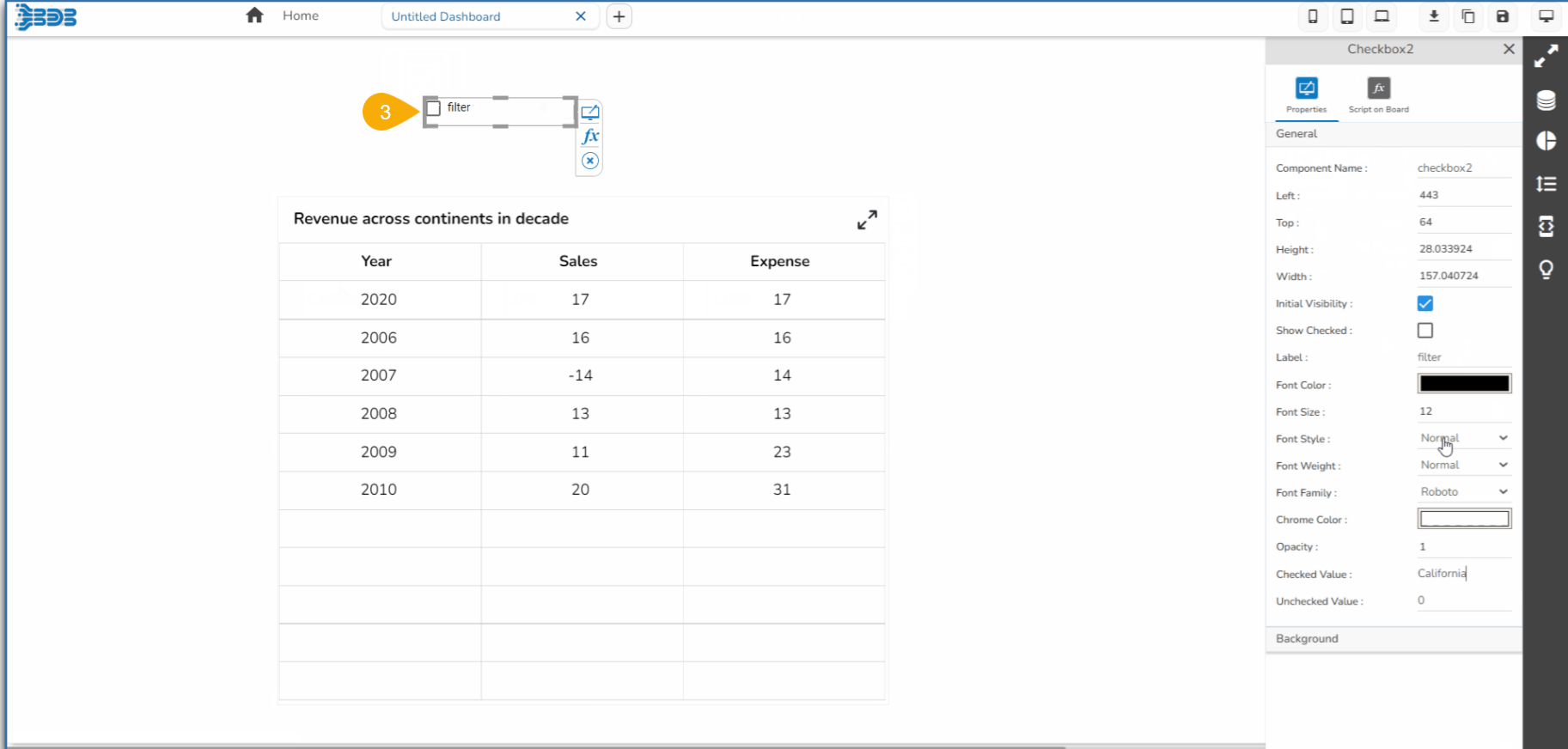This screenshot has height=749, width=1568.
Task: Toggle the Initial Visibility checkbox
Action: (x=1425, y=303)
